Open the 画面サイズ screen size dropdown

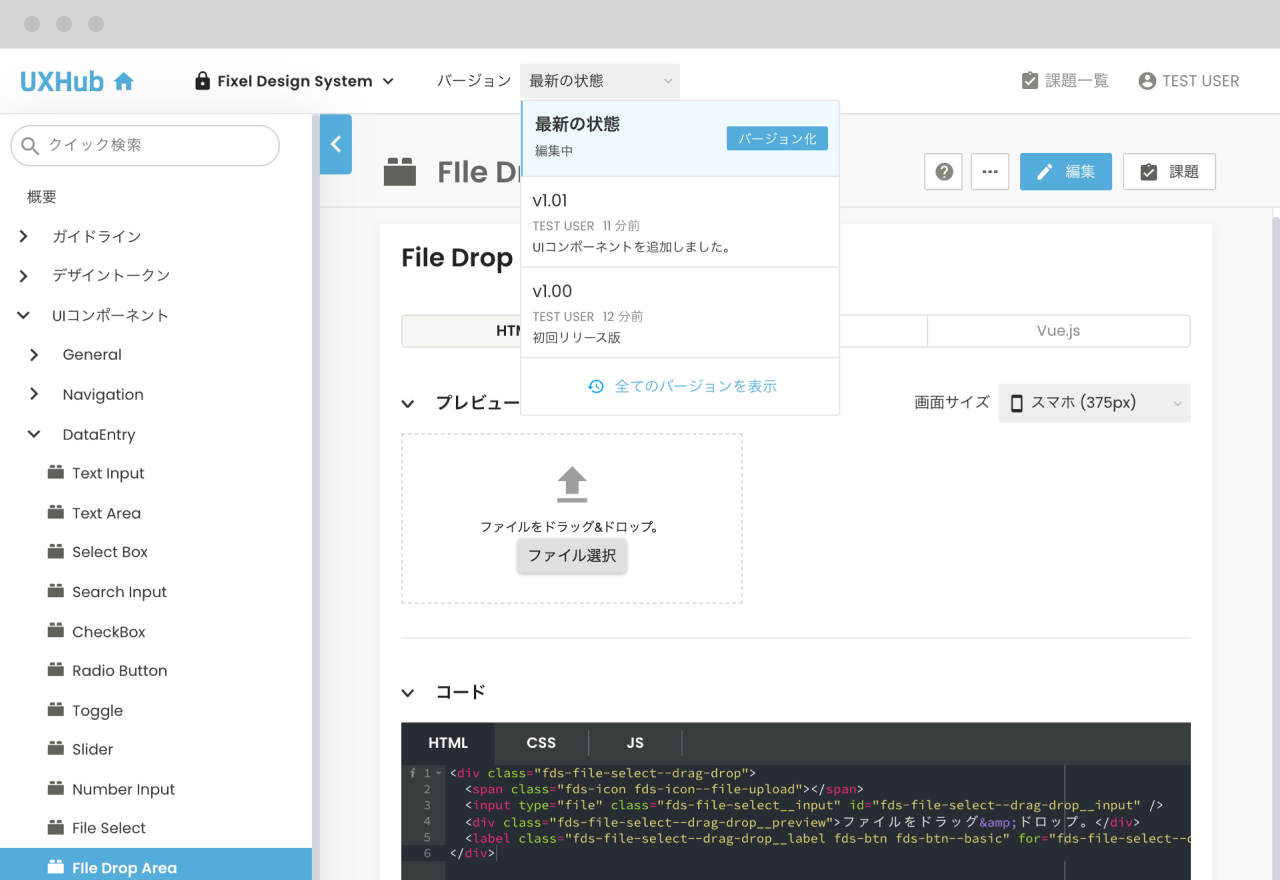tap(1094, 403)
